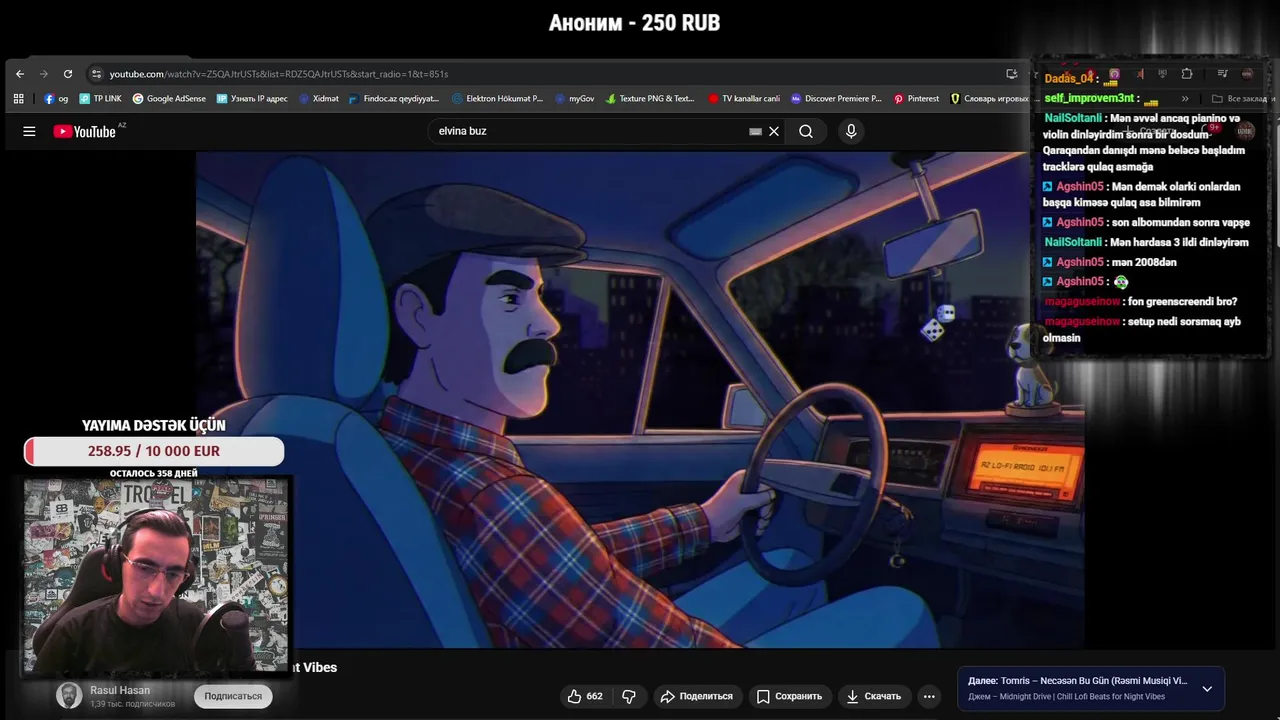Download the video with 'Скачать'
This screenshot has width=1280, height=720.
coord(873,696)
